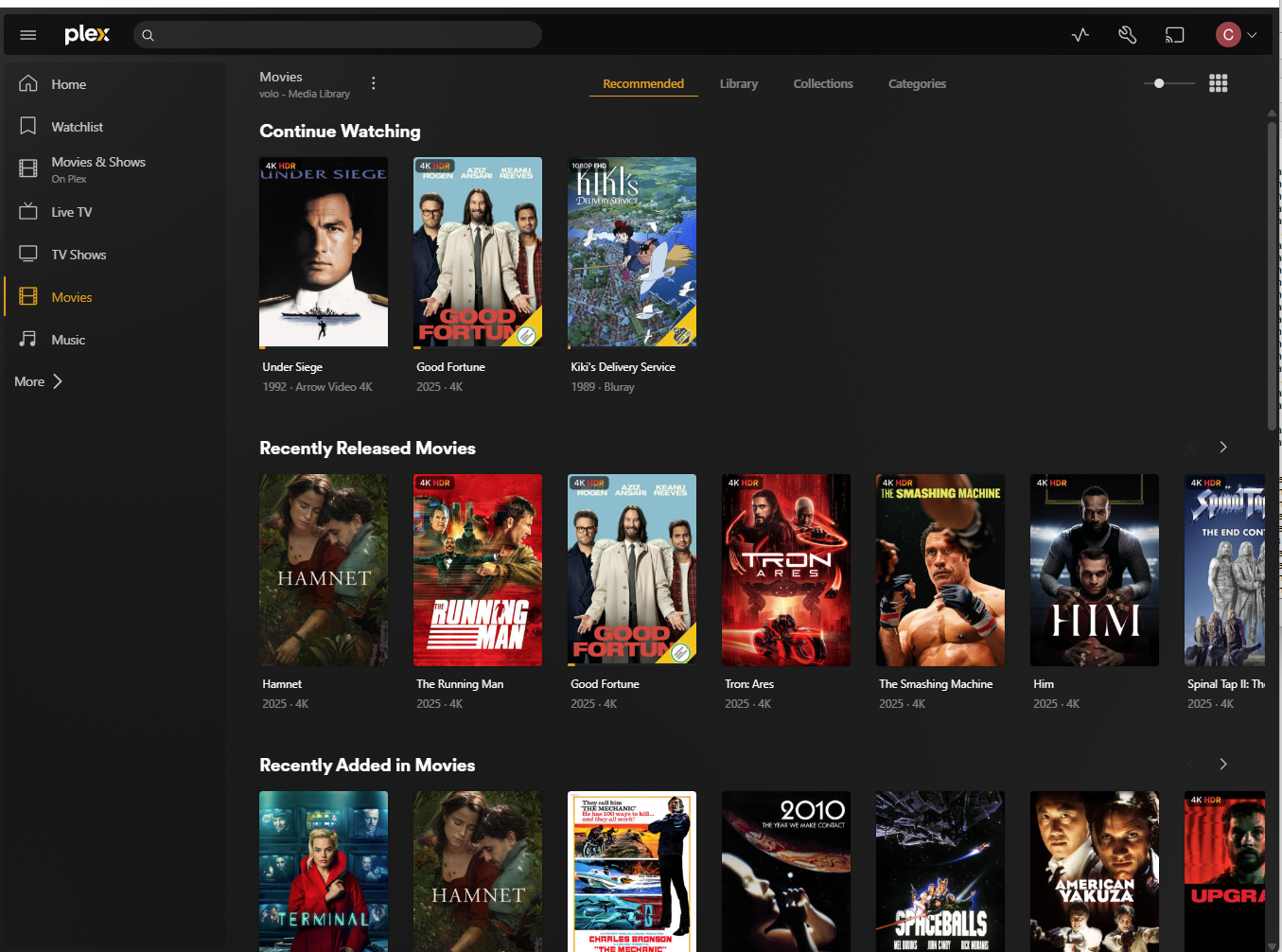
Task: Open Movies & Shows On Plex
Action: (x=114, y=169)
